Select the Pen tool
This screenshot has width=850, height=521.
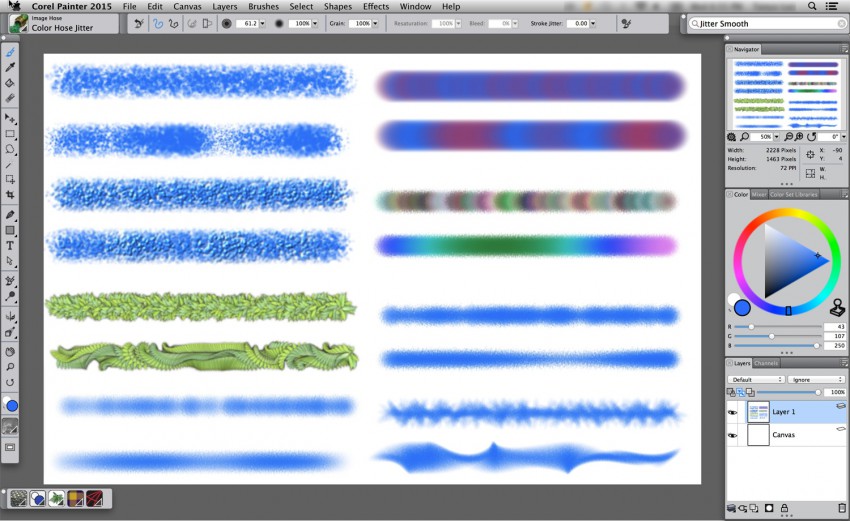(10, 215)
